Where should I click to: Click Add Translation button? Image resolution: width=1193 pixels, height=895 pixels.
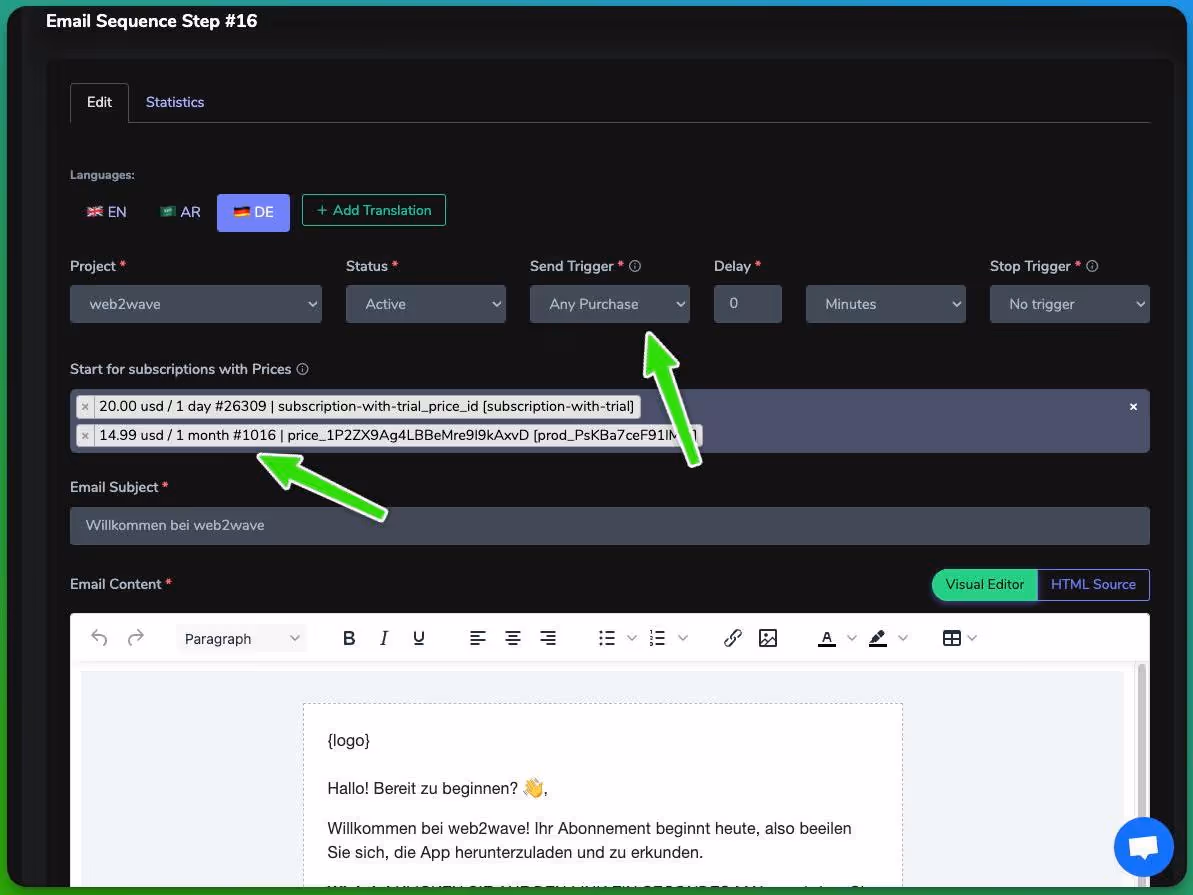374,210
